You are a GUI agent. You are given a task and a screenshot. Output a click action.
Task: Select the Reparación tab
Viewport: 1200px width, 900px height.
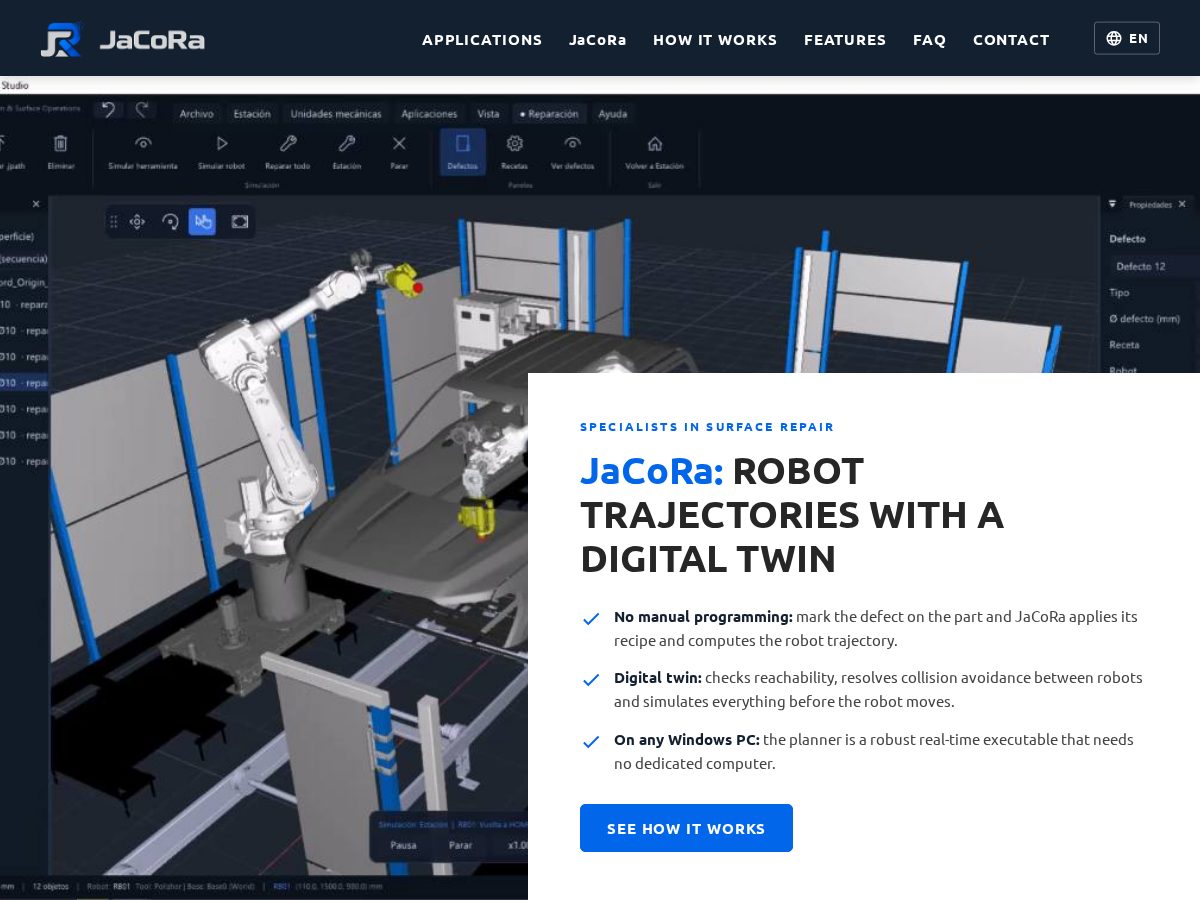(549, 114)
